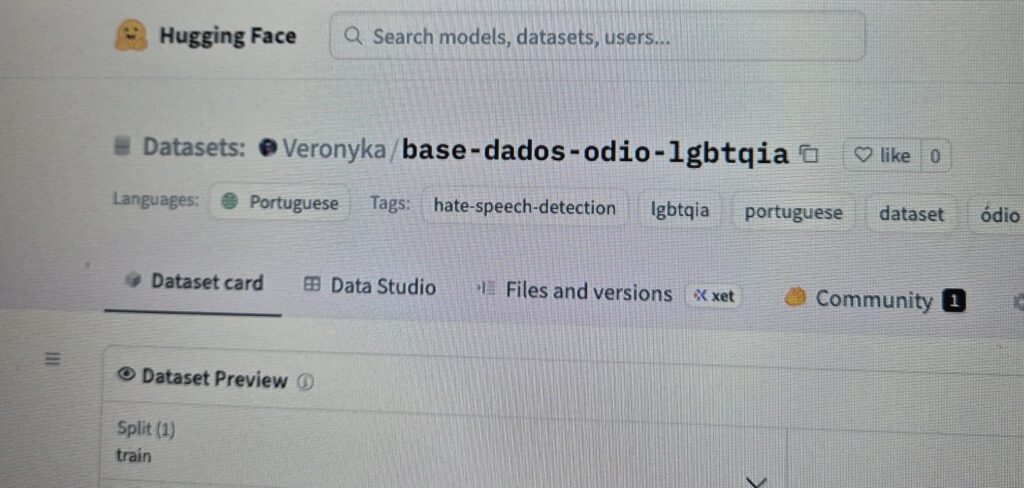Click the hate-speech-detection tag
Image resolution: width=1024 pixels, height=488 pixels.
(x=524, y=208)
